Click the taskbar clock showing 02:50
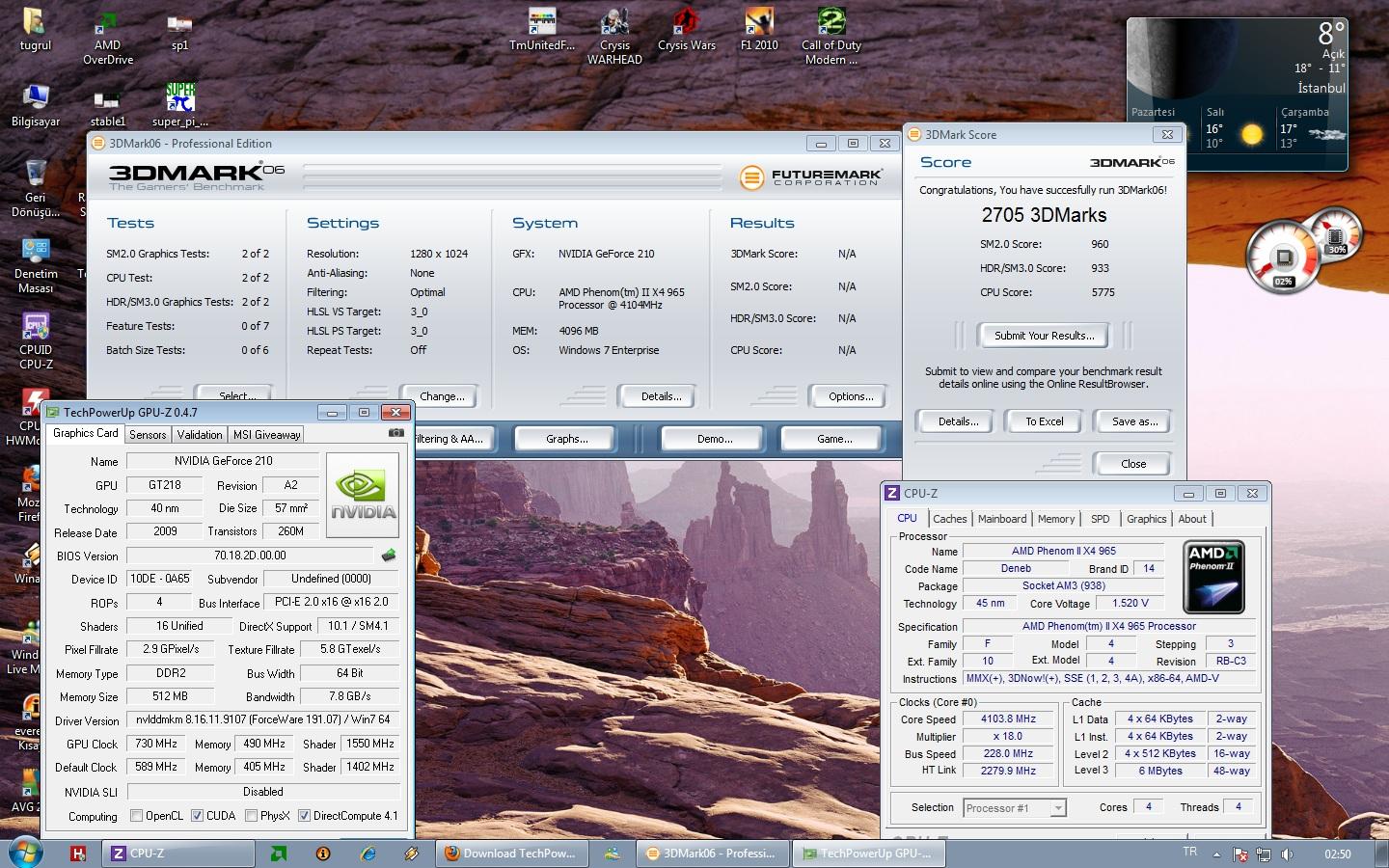Viewport: 1389px width, 868px height. pos(1337,854)
